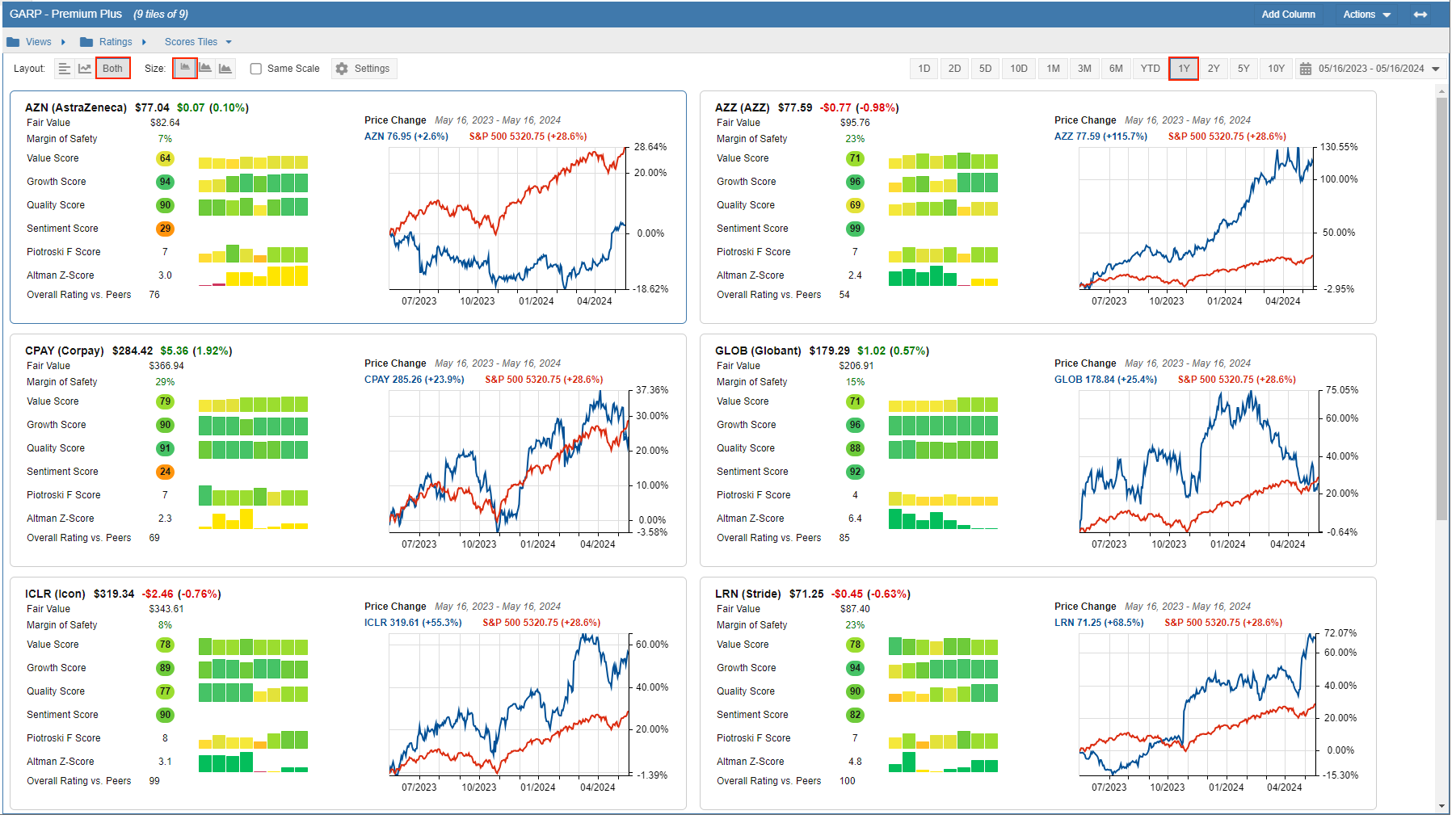Expand the Views breadcrumb arrow
This screenshot has width=1456, height=819.
pos(63,42)
